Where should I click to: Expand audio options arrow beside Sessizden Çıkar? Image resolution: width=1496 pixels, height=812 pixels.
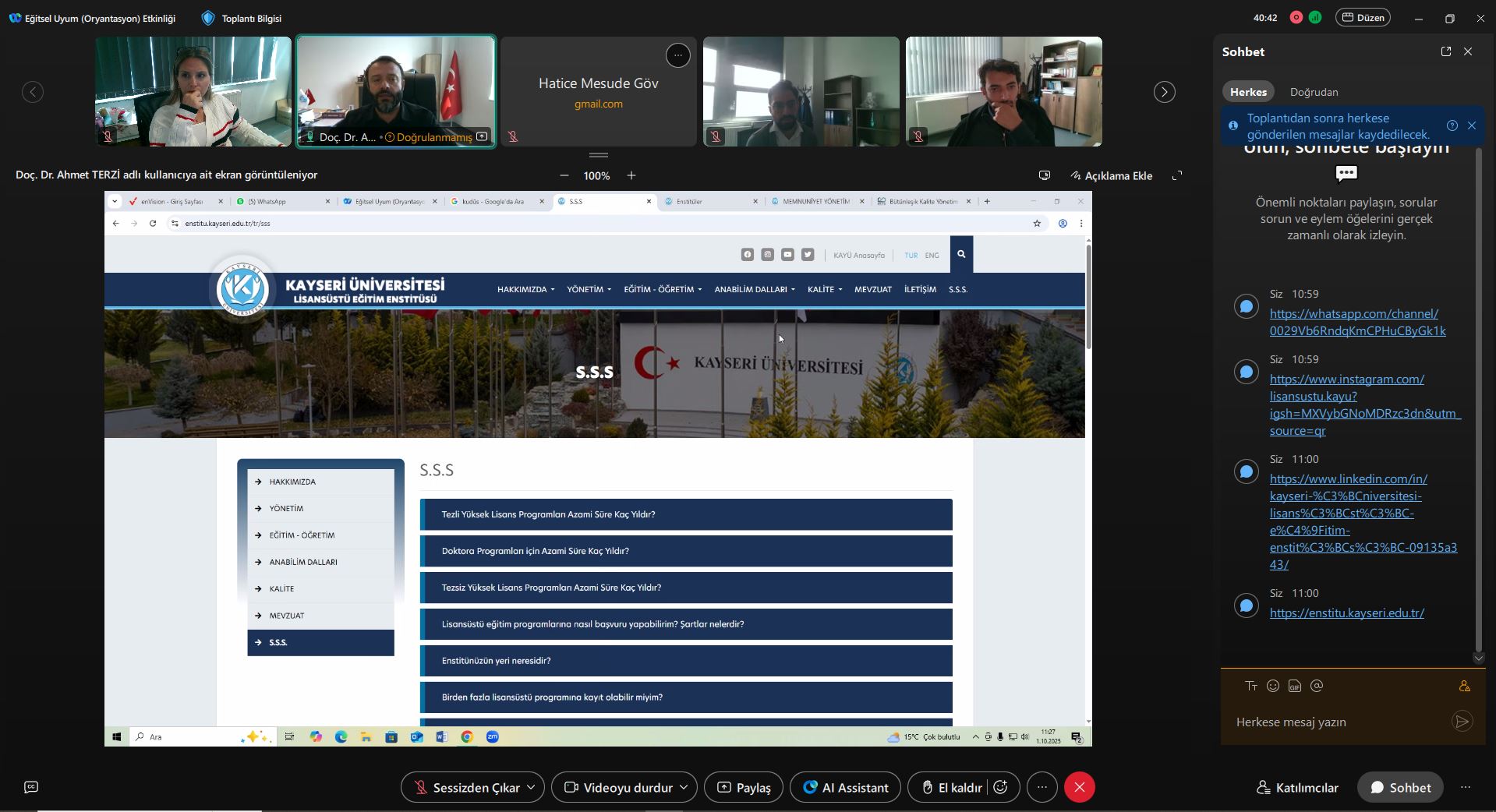point(531,787)
